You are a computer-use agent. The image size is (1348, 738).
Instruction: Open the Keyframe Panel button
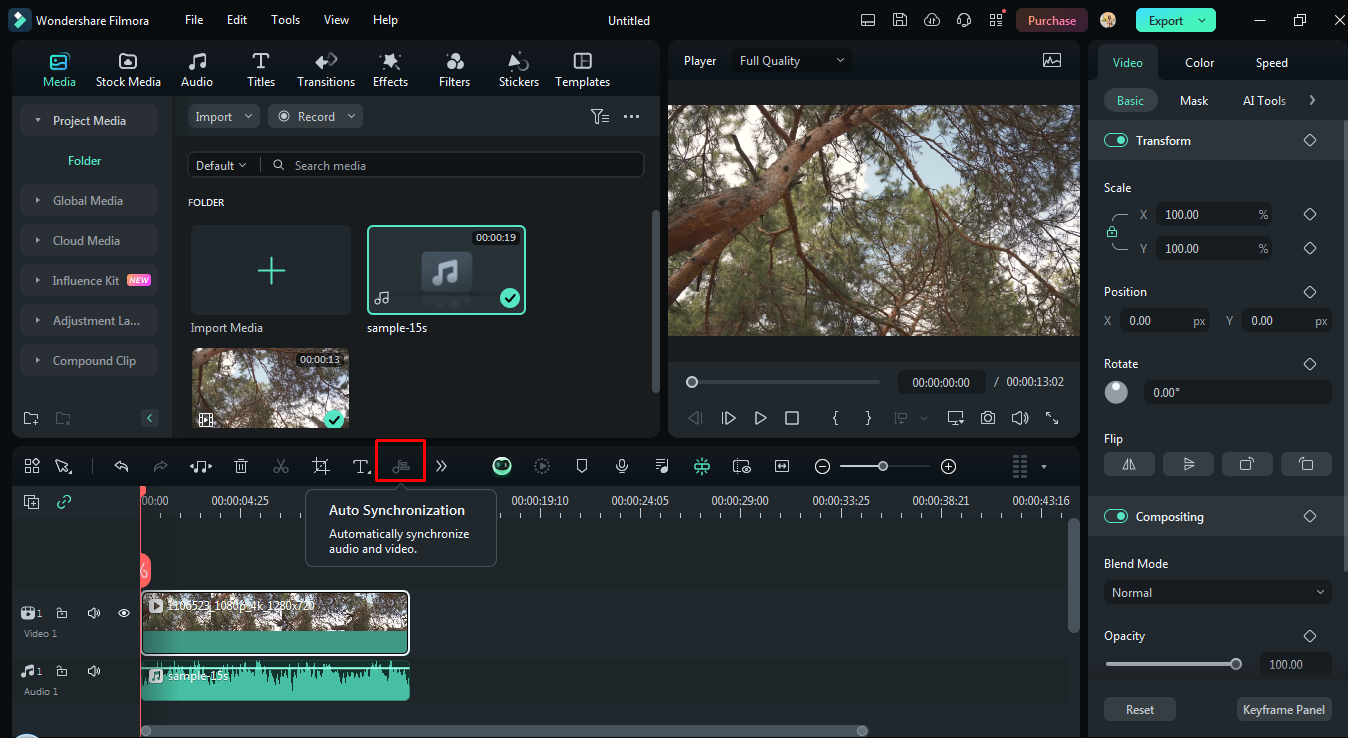[1284, 710]
